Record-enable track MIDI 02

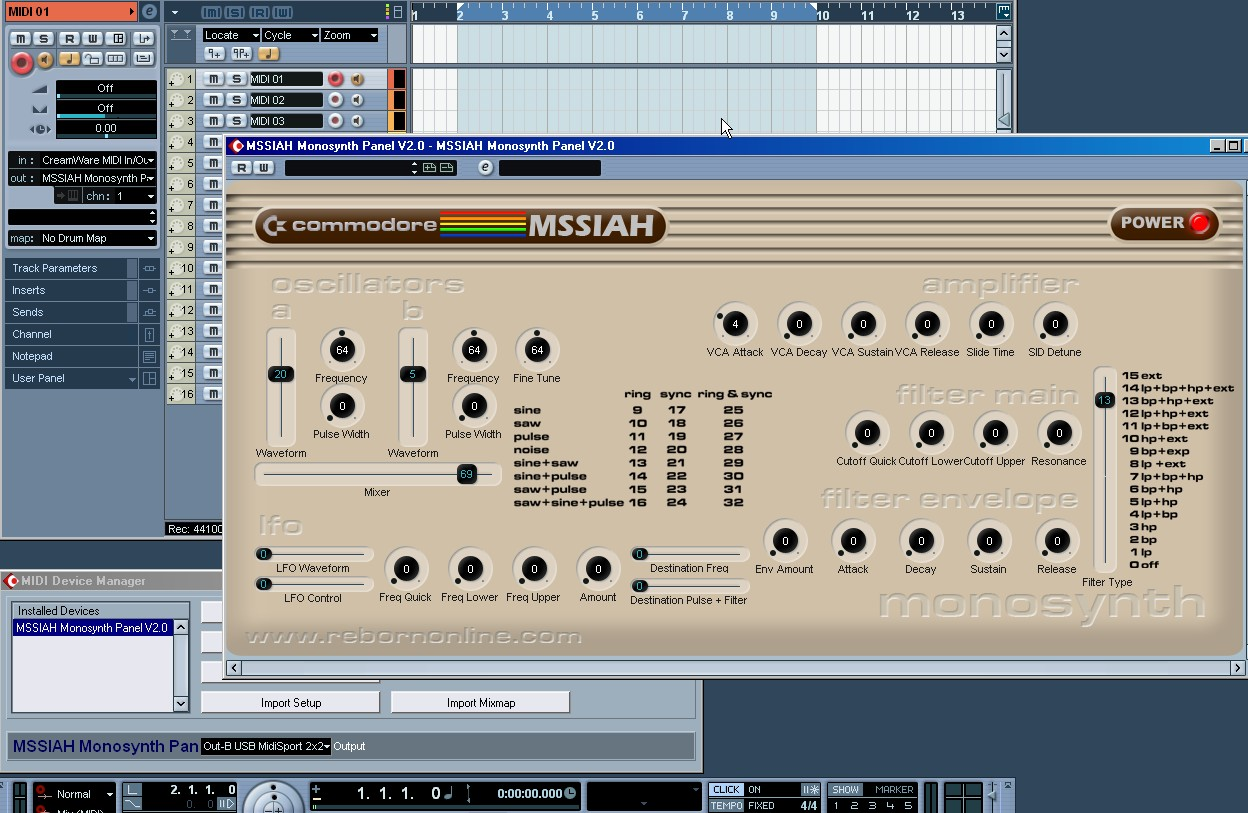click(336, 100)
